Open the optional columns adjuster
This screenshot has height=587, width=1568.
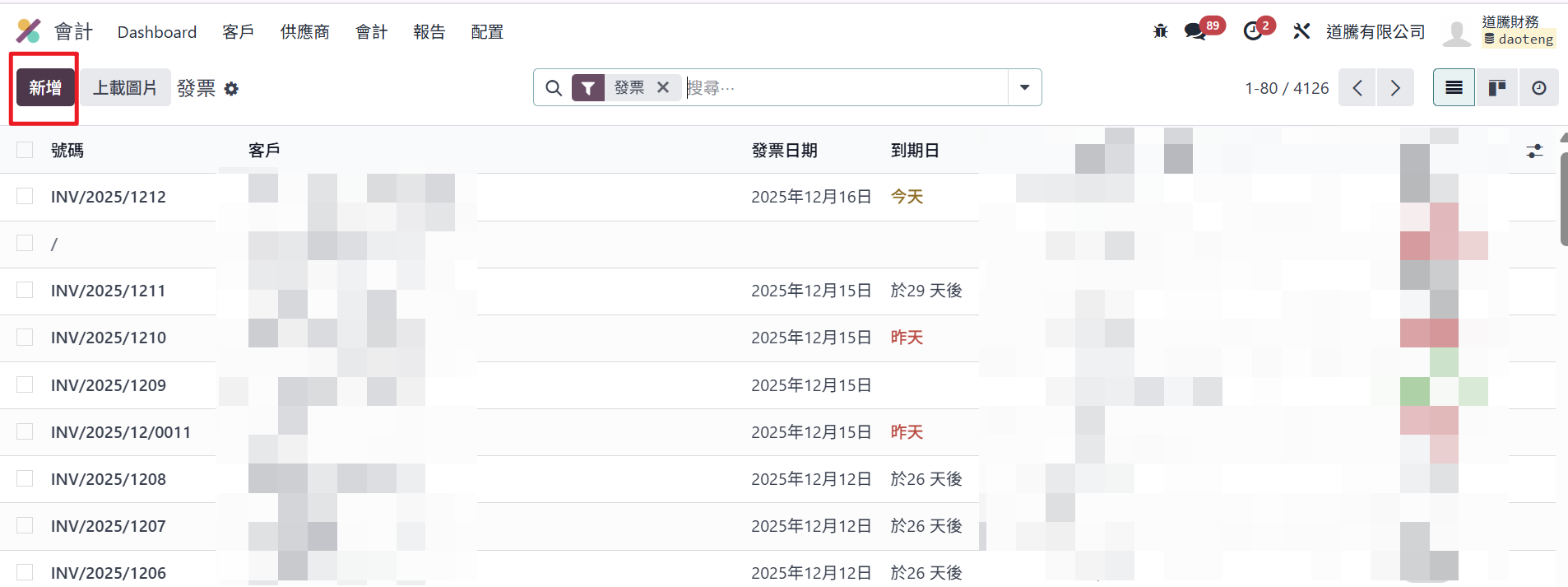[x=1534, y=151]
